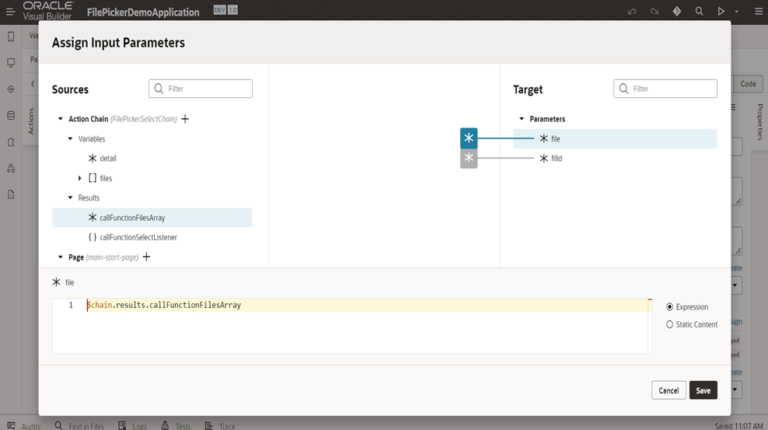768x430 pixels.
Task: Collapse the Parameters node in Target
Action: pyautogui.click(x=521, y=119)
